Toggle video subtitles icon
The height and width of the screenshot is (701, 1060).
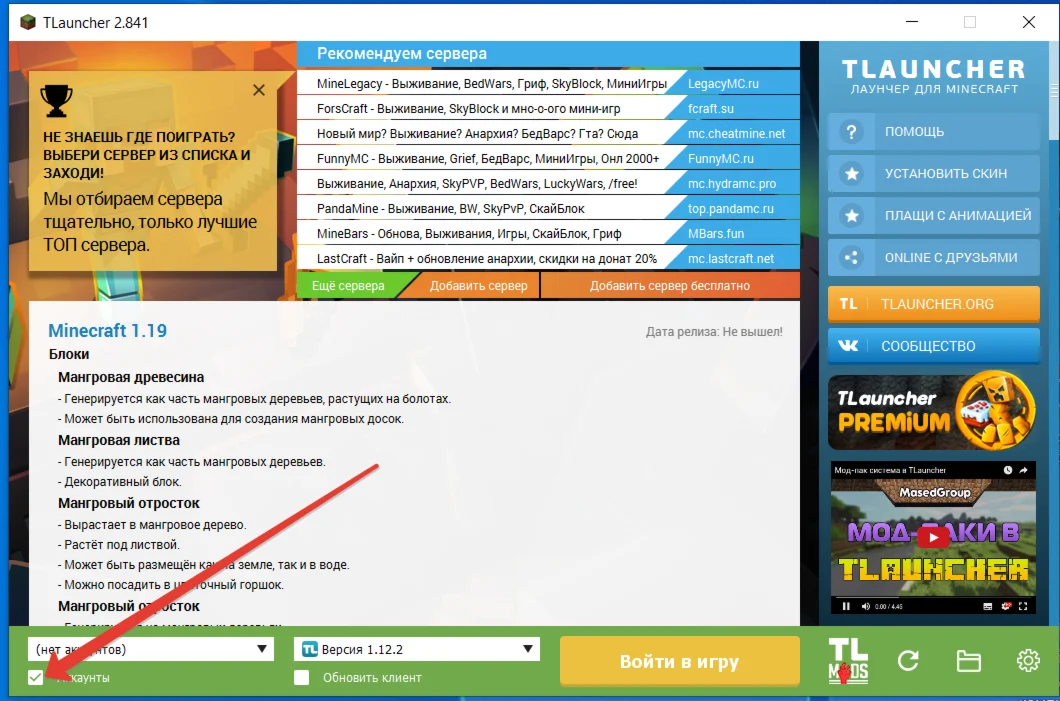[x=988, y=606]
